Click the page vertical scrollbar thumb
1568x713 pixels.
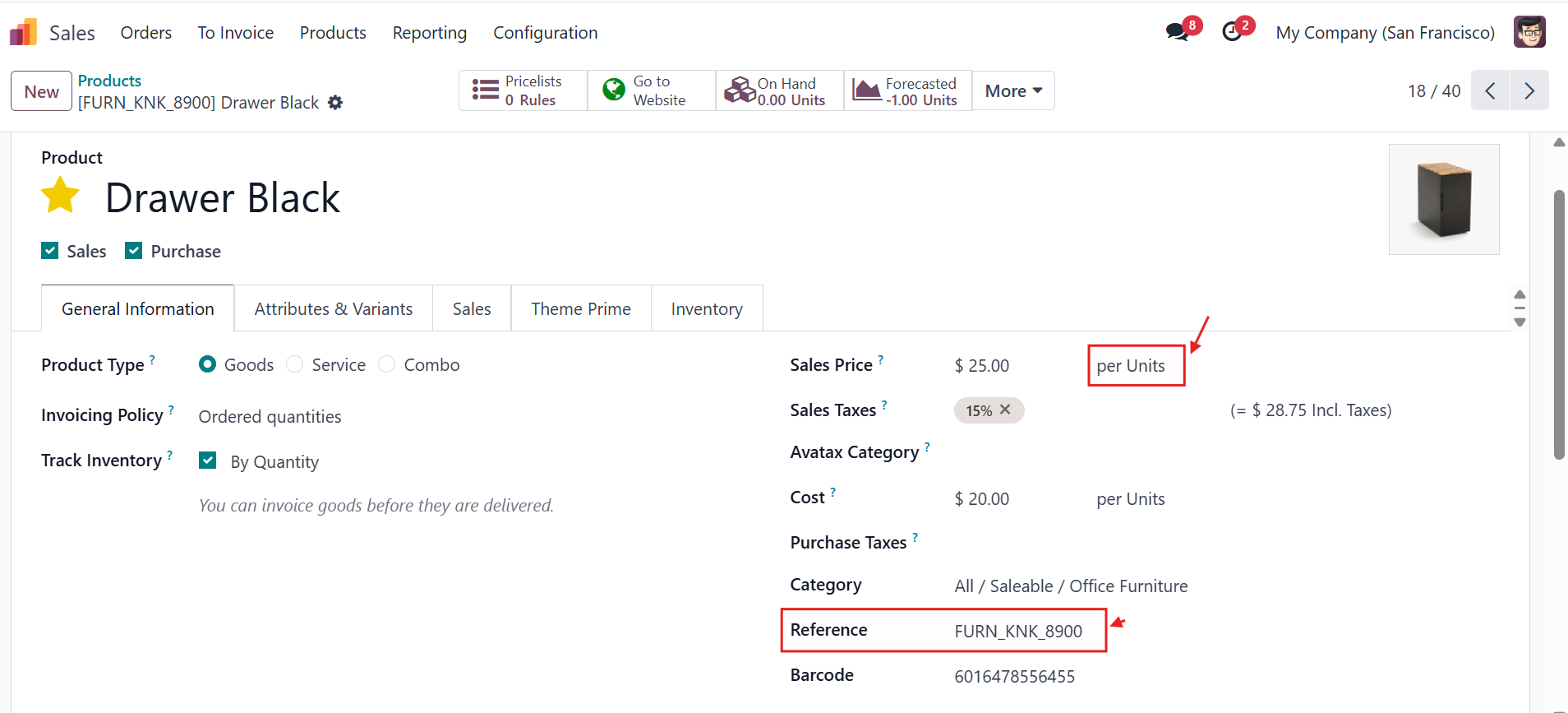coord(1559,325)
